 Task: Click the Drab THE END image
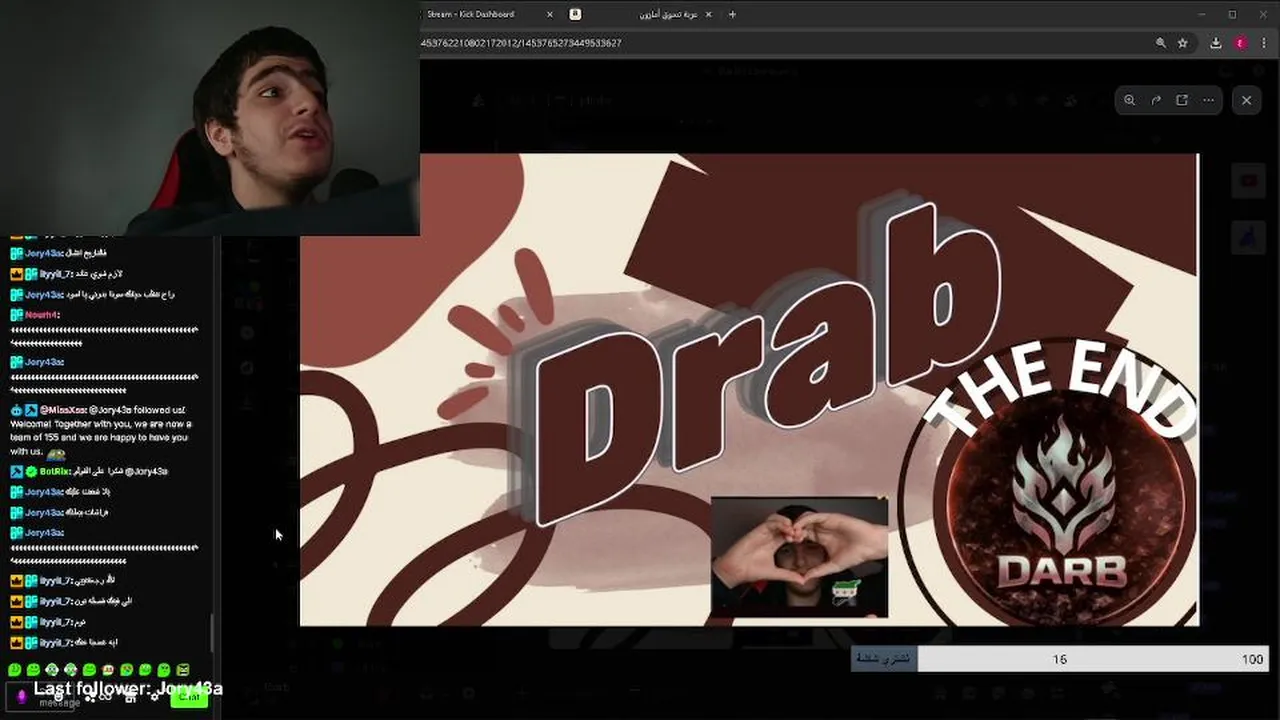click(x=749, y=390)
